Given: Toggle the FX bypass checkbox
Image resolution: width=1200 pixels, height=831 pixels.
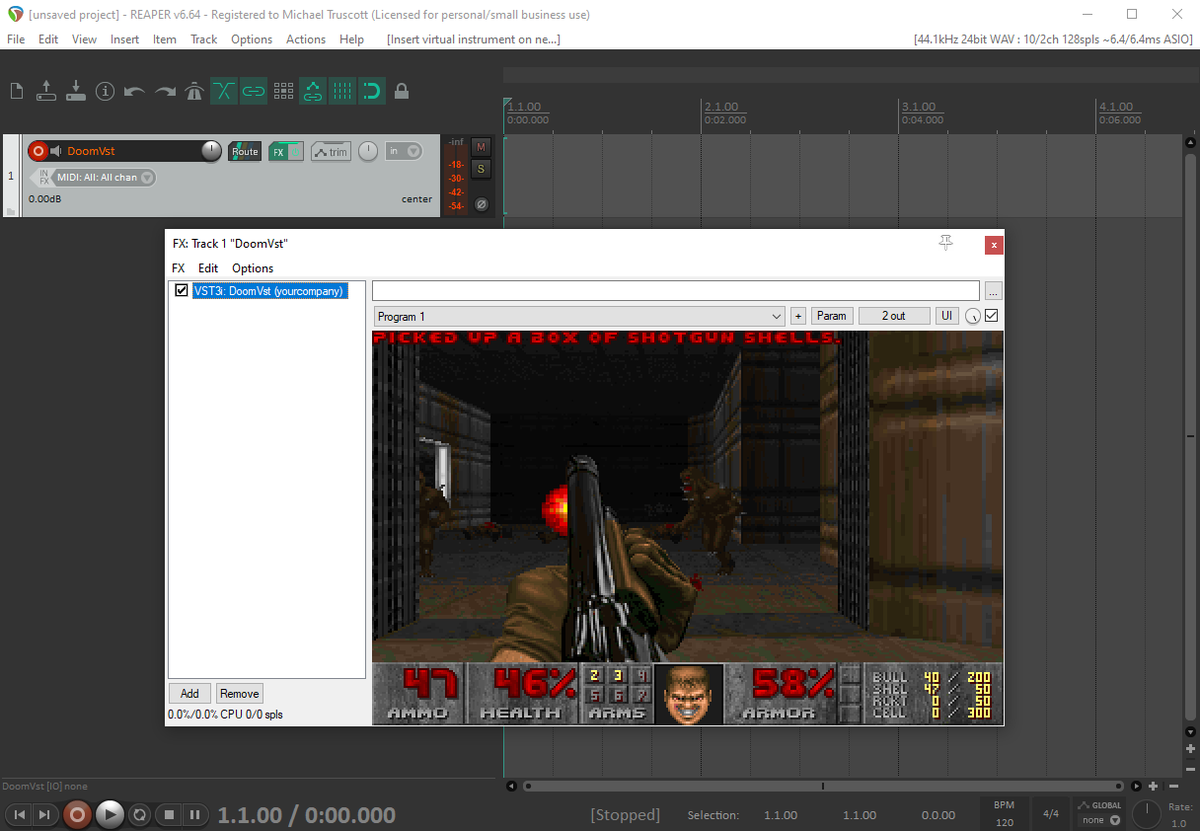Looking at the screenshot, I should [x=992, y=316].
